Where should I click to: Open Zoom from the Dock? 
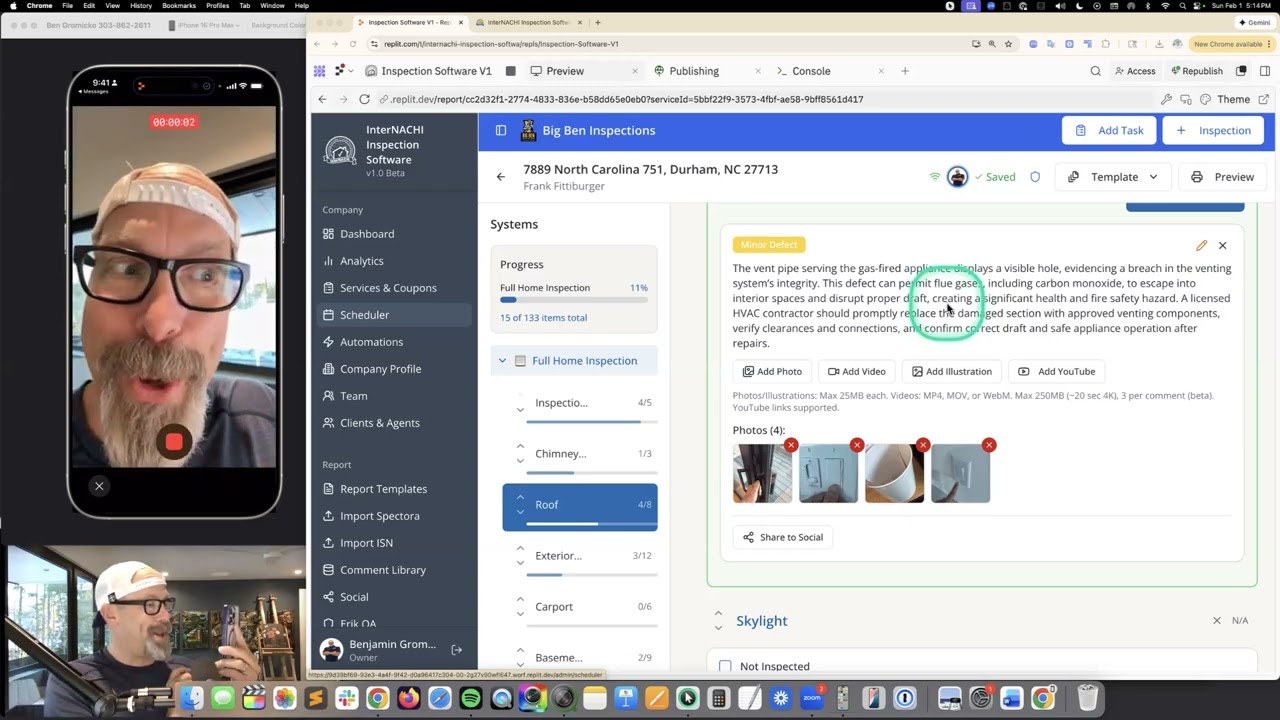811,697
